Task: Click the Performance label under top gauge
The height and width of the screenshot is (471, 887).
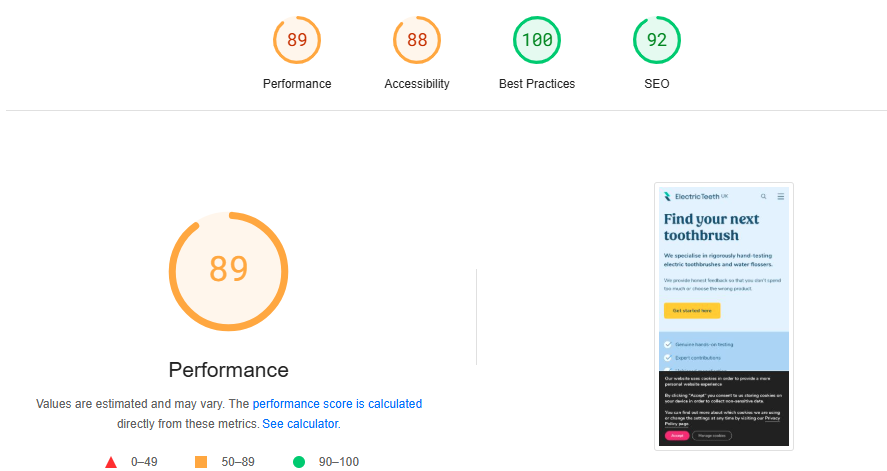Action: [x=297, y=84]
